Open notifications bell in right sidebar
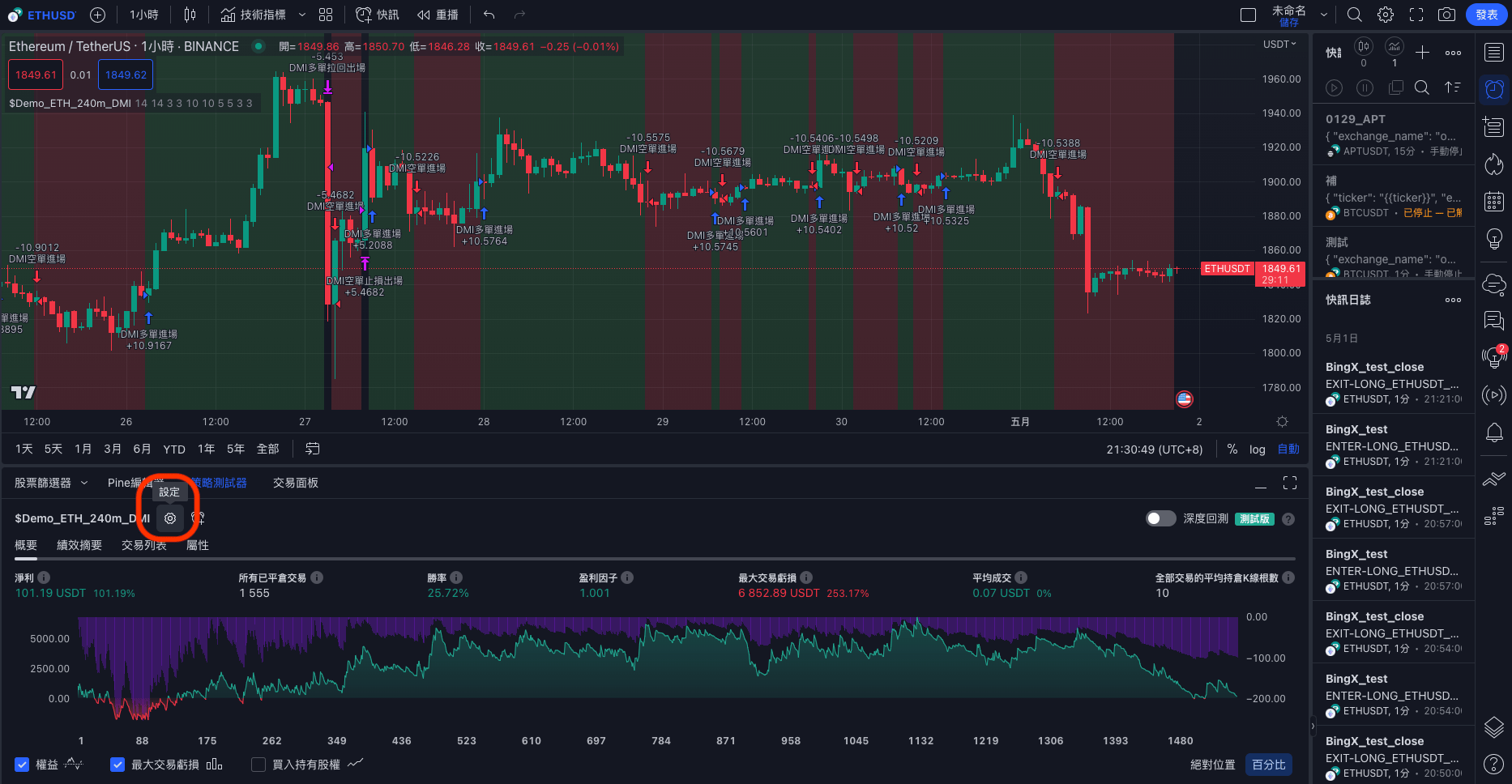 tap(1494, 432)
